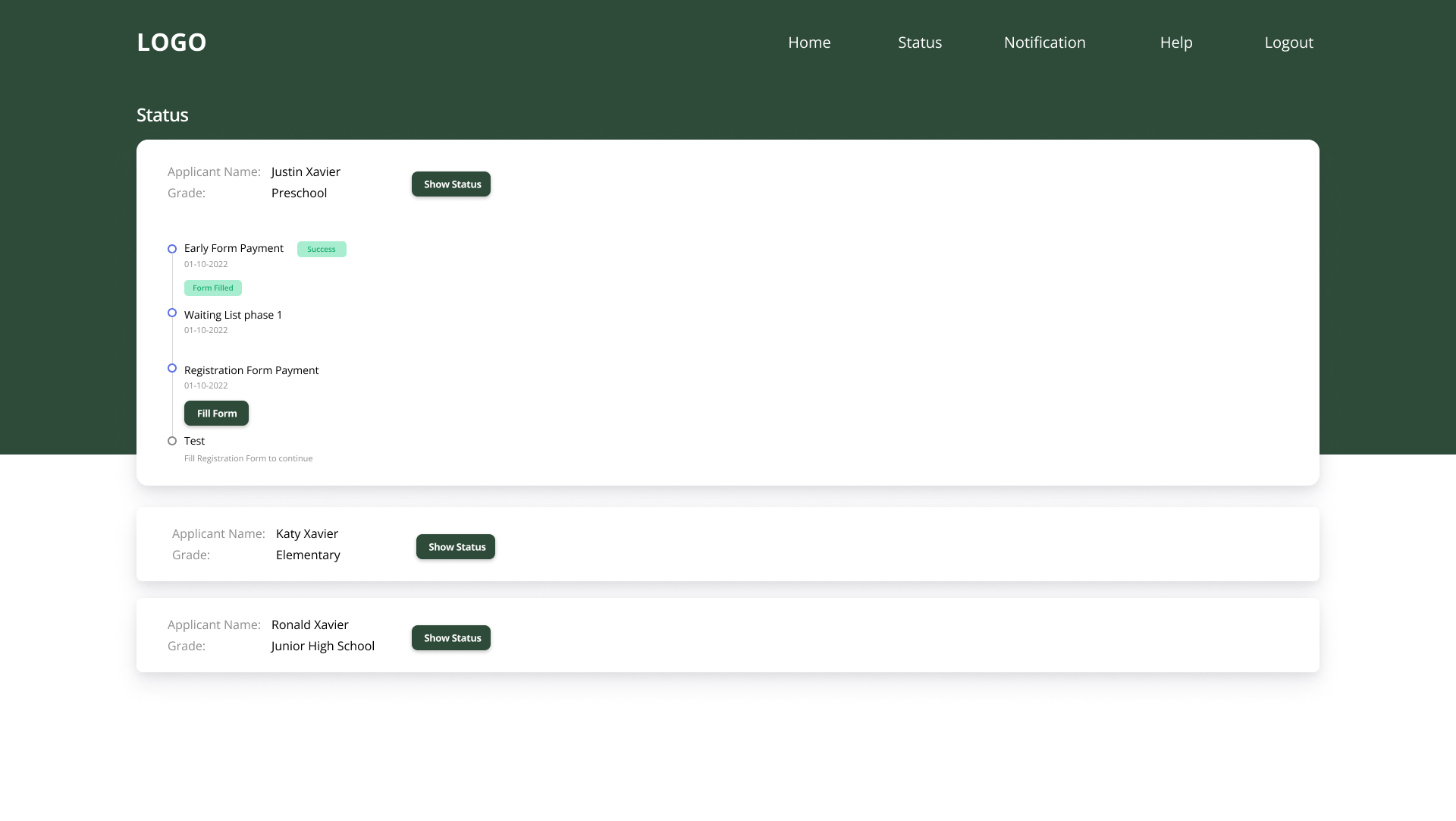This screenshot has width=1456, height=821.
Task: Select the Registration Form Payment timeline marker
Action: [172, 368]
